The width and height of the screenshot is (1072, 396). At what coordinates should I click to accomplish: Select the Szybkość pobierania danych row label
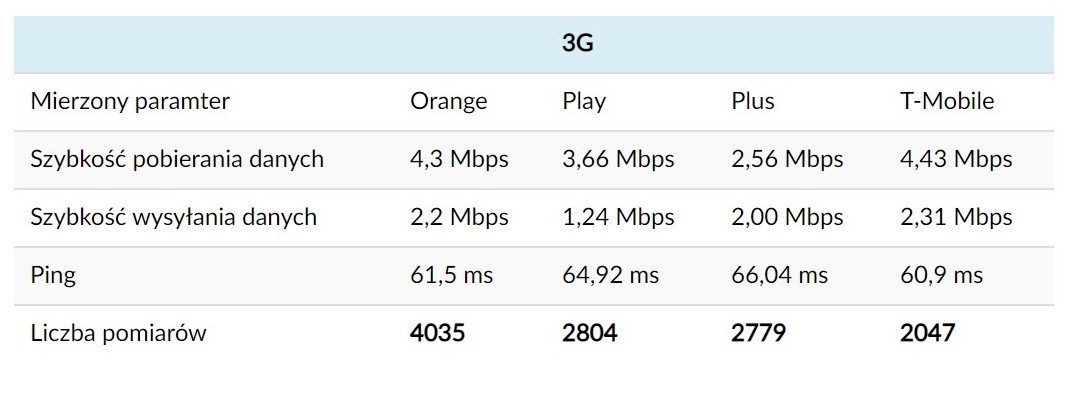pyautogui.click(x=177, y=159)
